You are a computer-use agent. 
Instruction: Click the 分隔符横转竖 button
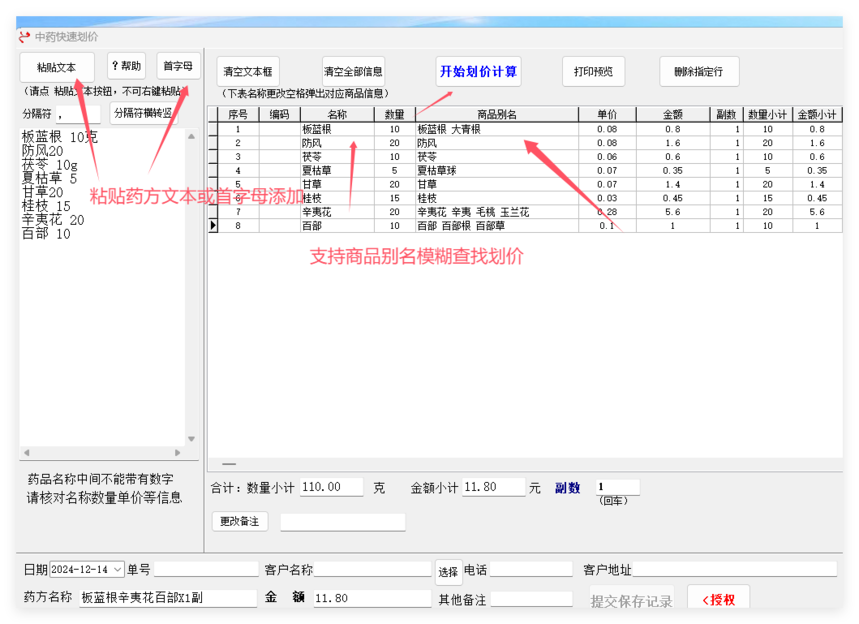[144, 113]
